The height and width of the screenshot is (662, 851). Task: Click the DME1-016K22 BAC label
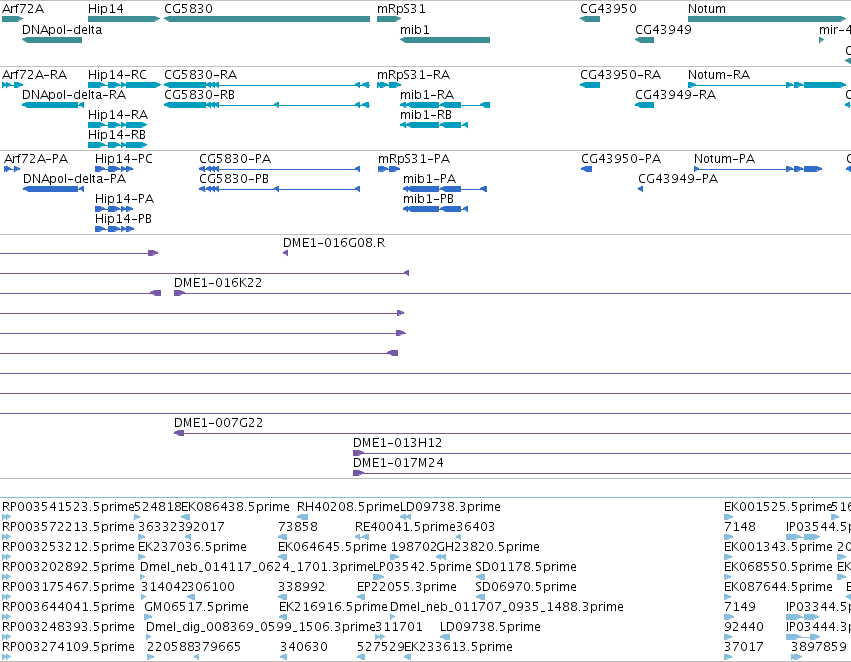pyautogui.click(x=218, y=283)
